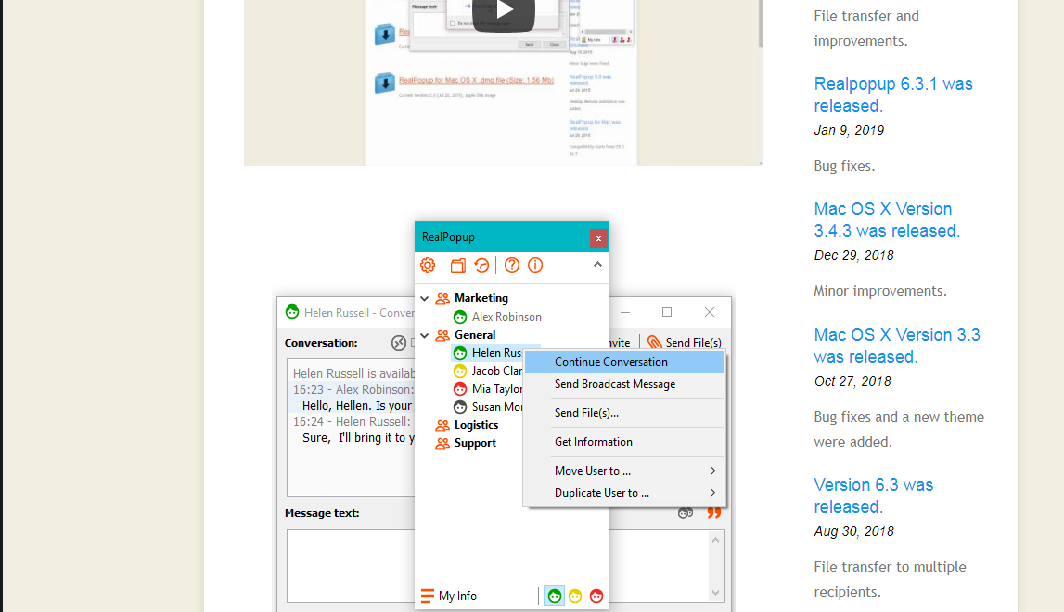The height and width of the screenshot is (612, 1064).
Task: Maximize the Helen Russell conversation window
Action: (x=667, y=312)
